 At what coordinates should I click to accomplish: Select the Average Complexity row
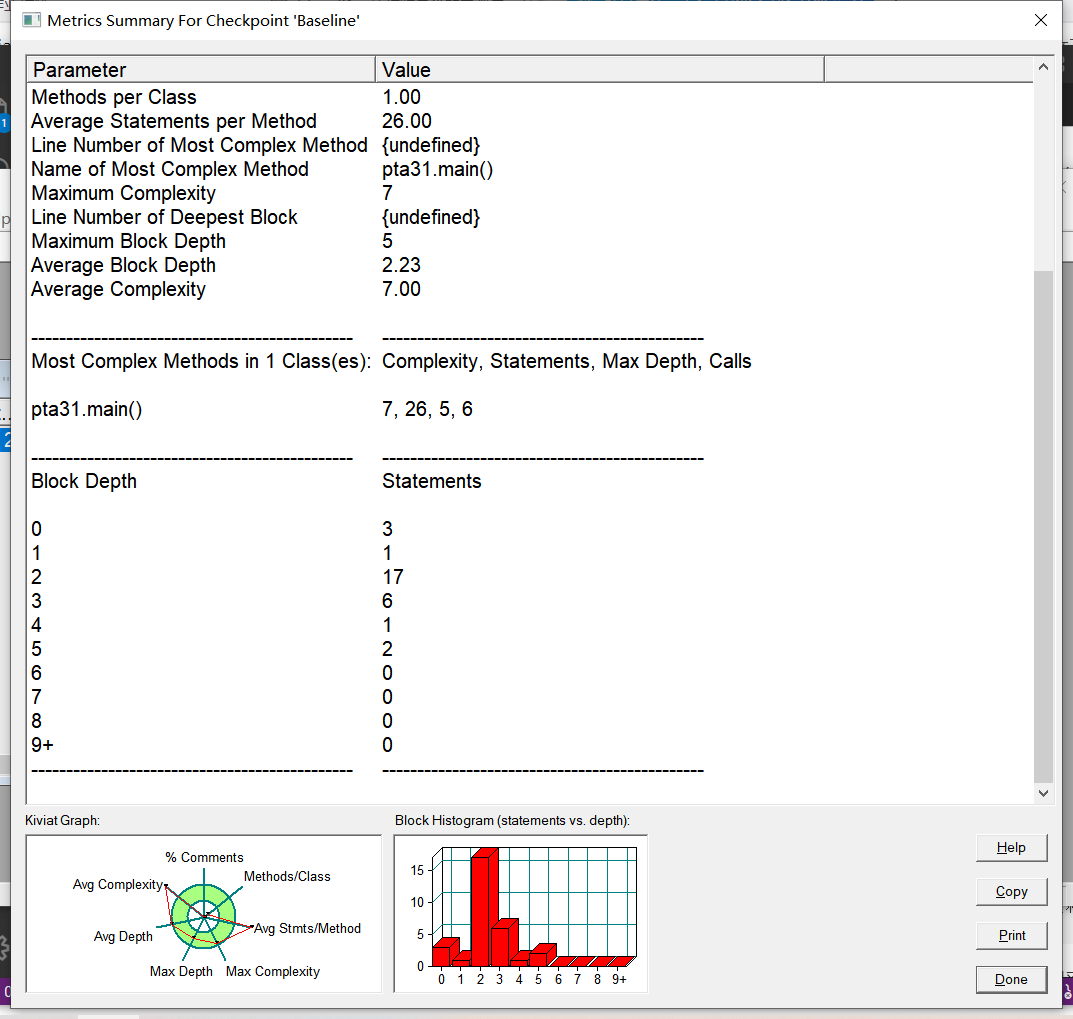(530, 289)
